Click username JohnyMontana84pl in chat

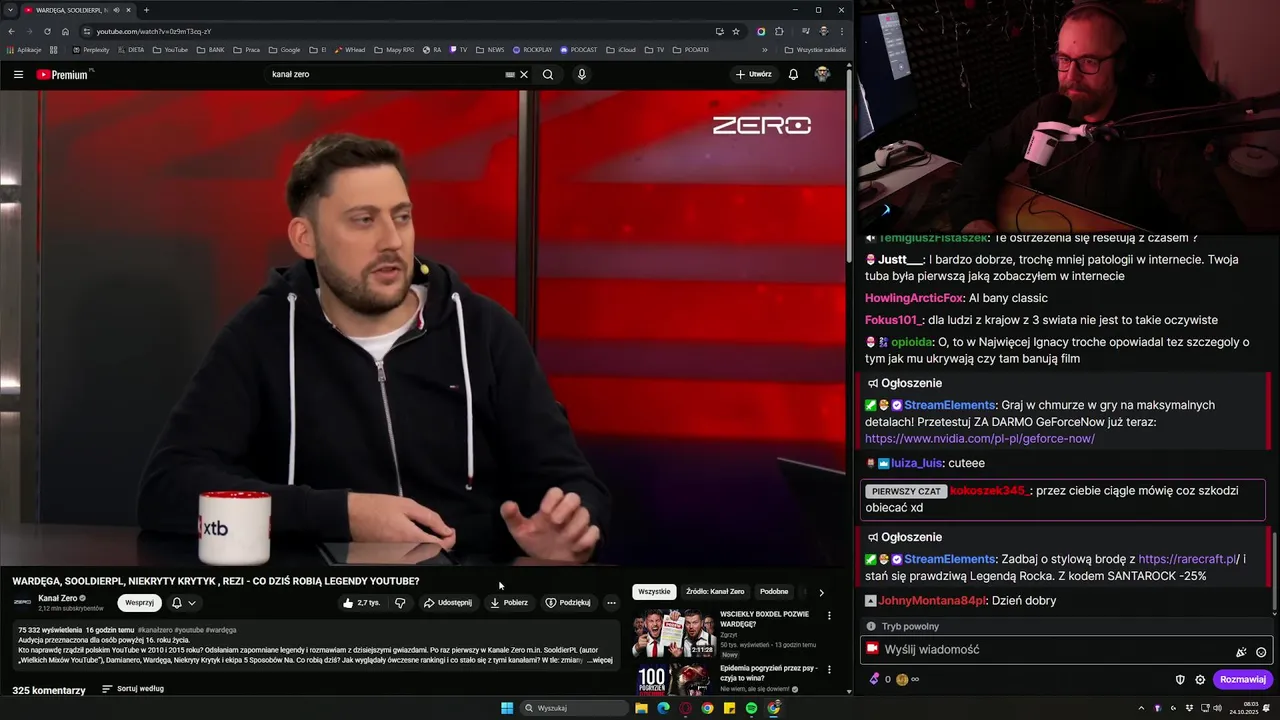click(x=932, y=601)
